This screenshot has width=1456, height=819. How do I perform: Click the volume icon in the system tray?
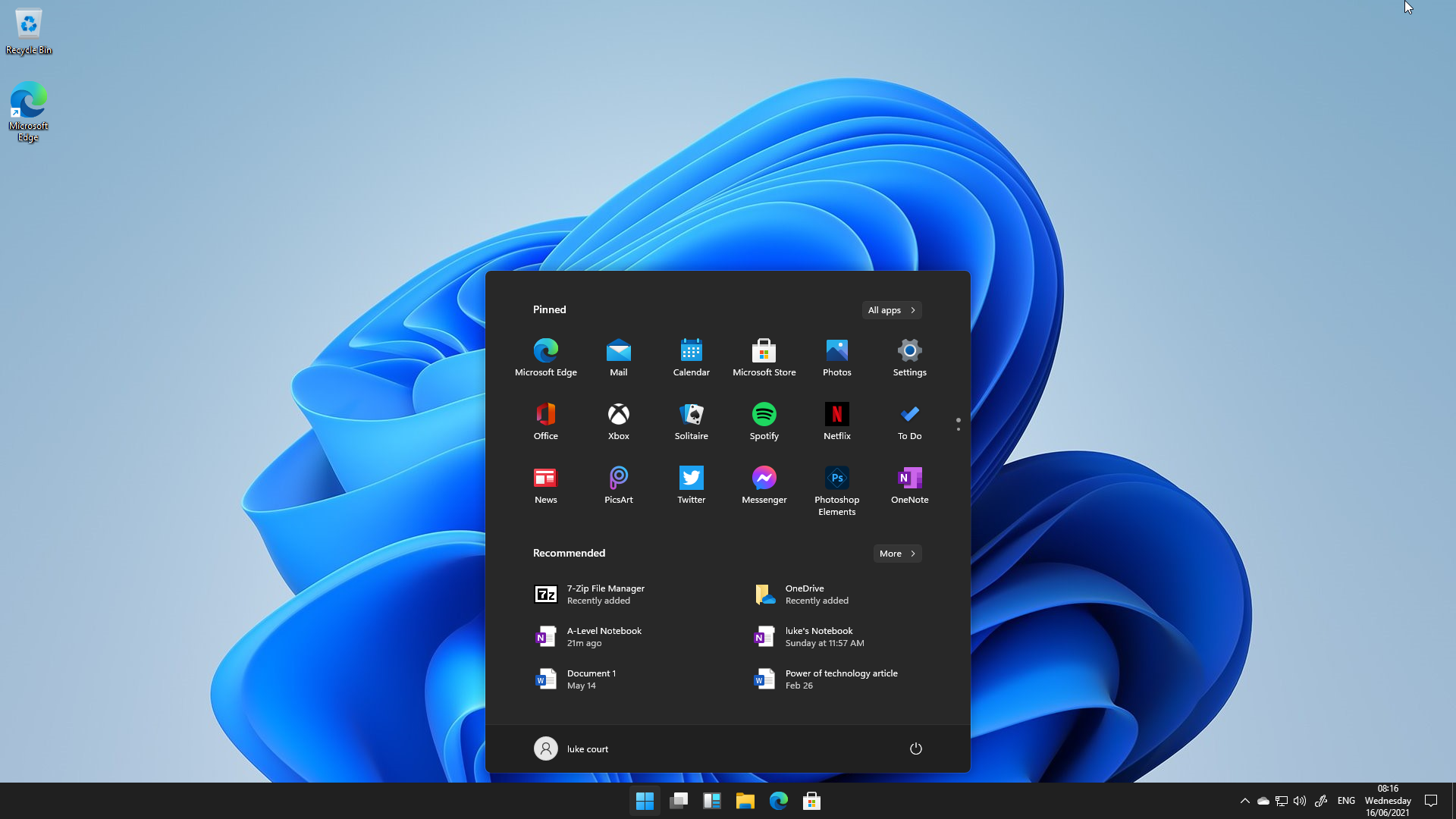1300,800
